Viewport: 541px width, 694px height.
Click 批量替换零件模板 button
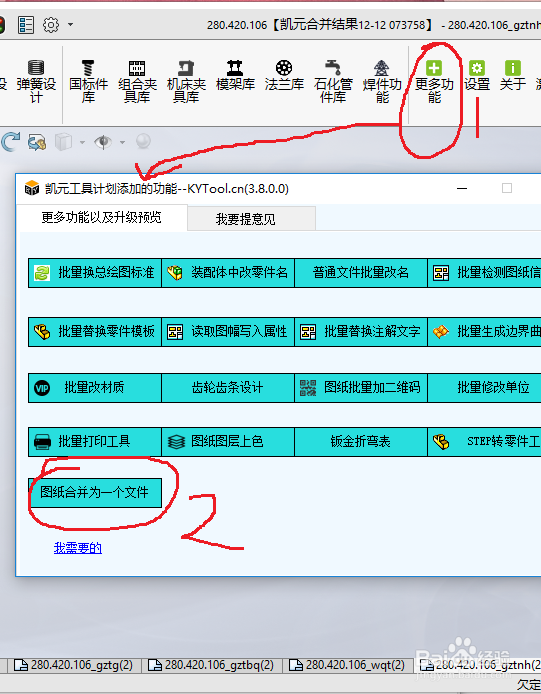95,332
